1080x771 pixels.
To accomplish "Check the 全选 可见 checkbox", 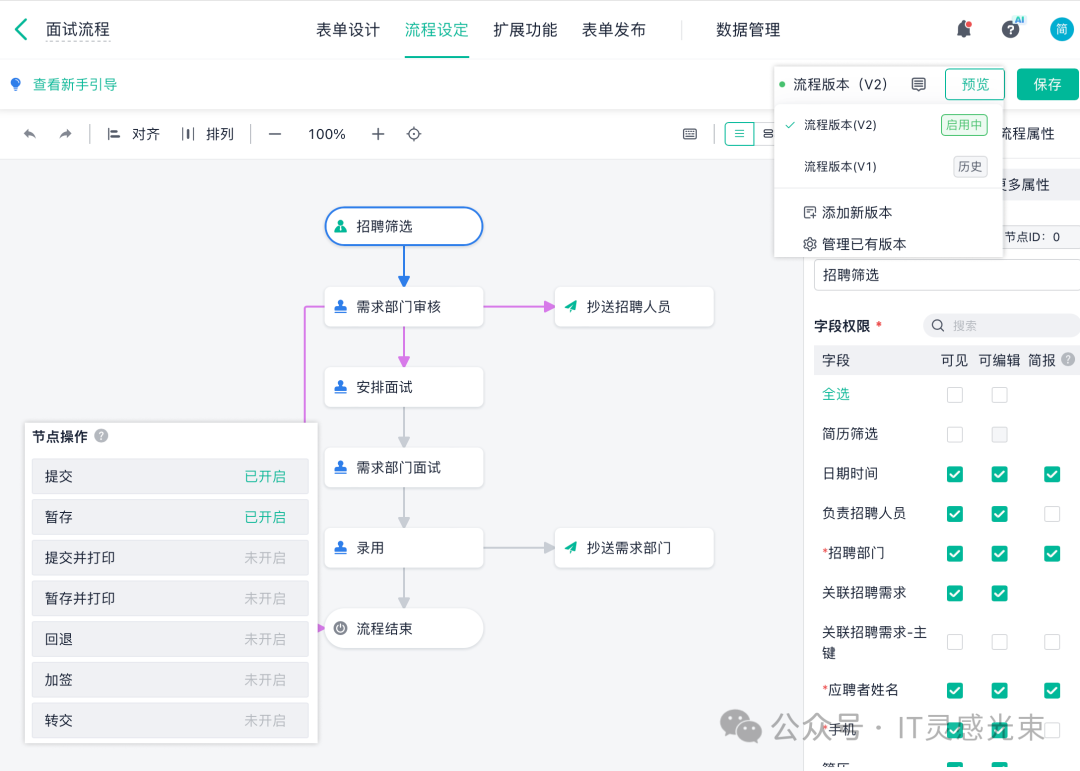I will click(x=955, y=395).
